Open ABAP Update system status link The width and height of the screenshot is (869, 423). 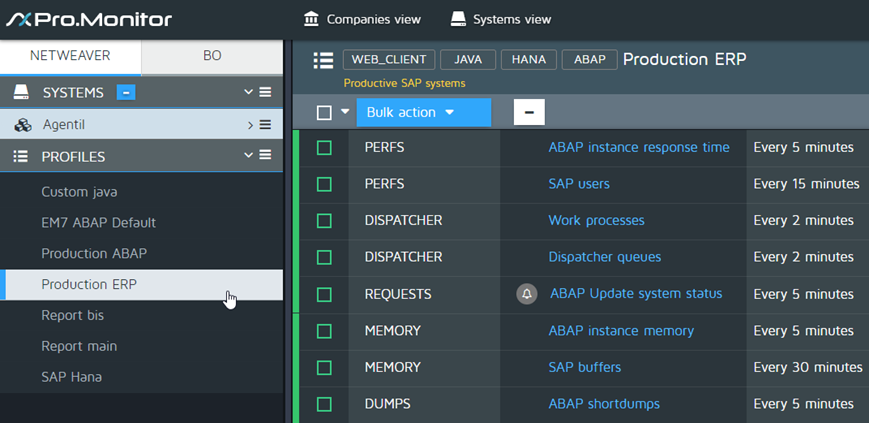(636, 294)
